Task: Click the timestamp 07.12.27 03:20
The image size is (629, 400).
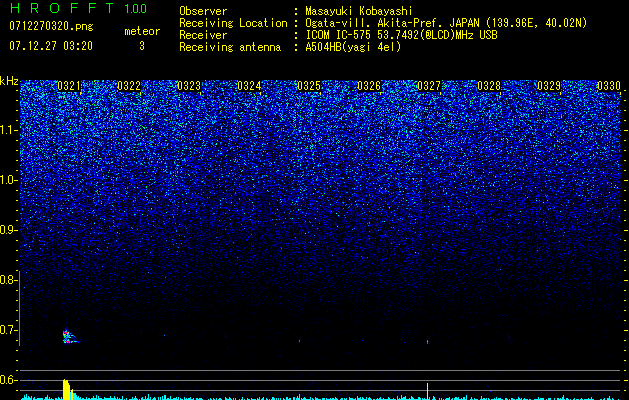Action: [51, 46]
